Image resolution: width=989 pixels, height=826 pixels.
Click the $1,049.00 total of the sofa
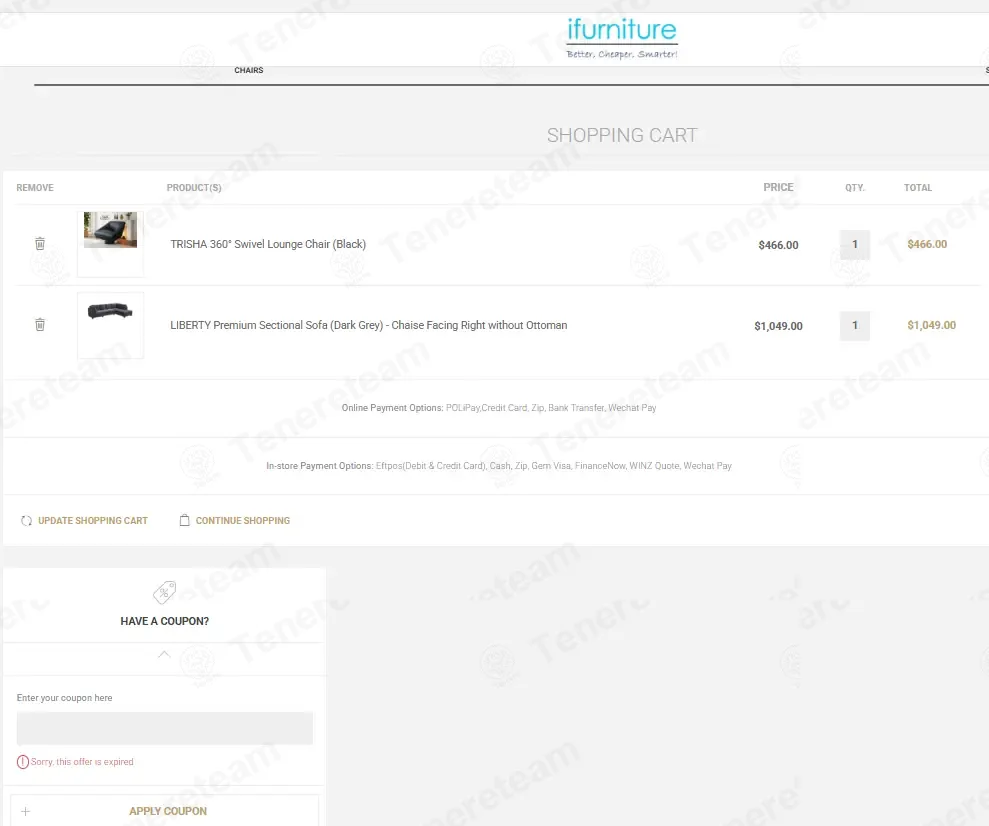pyautogui.click(x=932, y=325)
